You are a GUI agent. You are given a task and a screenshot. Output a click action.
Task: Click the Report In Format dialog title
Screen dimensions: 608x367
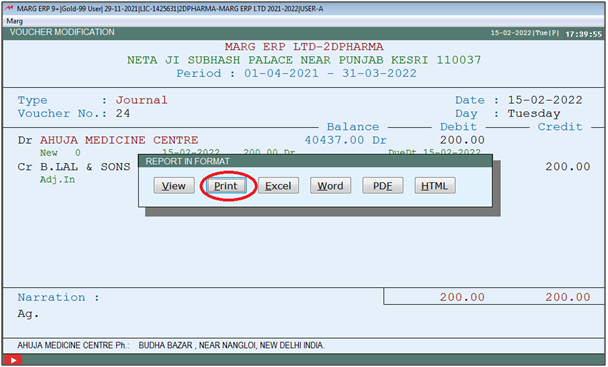click(188, 161)
